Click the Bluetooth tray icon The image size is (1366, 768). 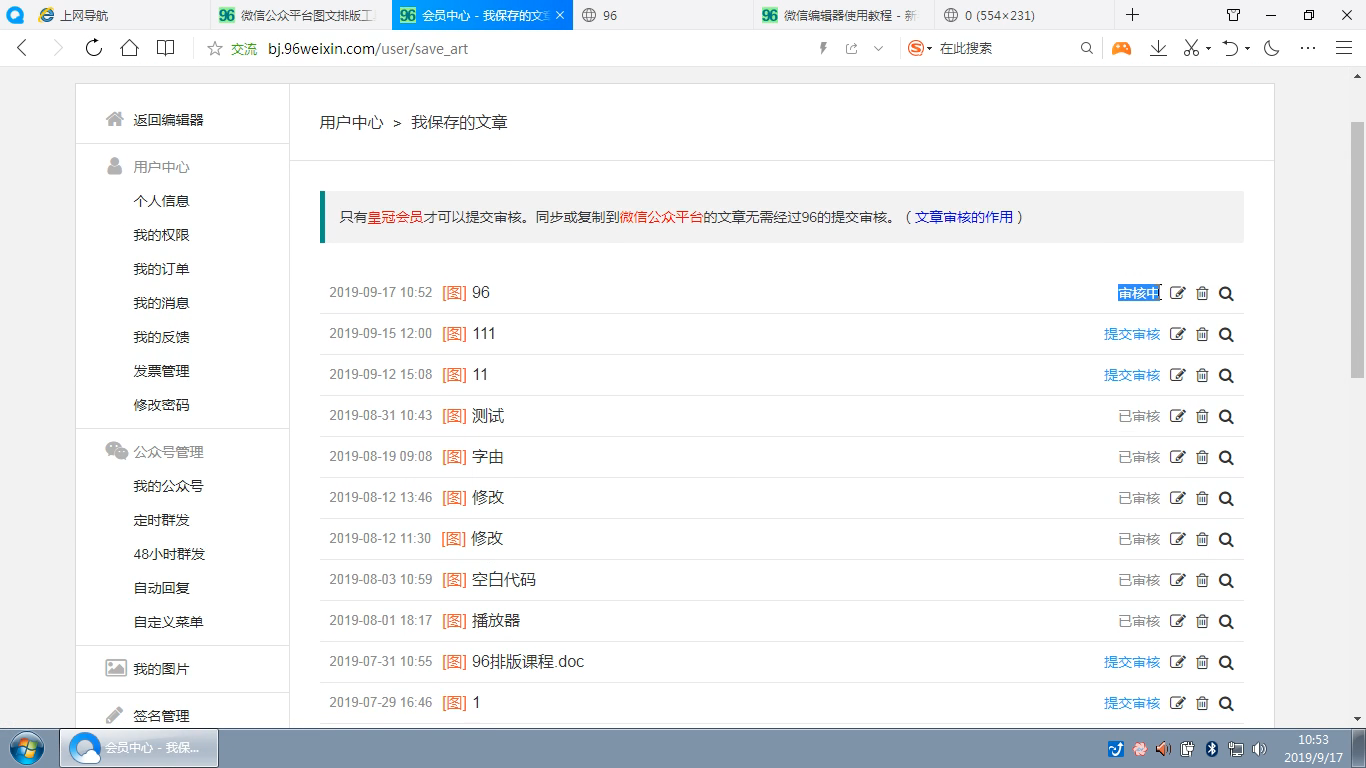click(1212, 748)
